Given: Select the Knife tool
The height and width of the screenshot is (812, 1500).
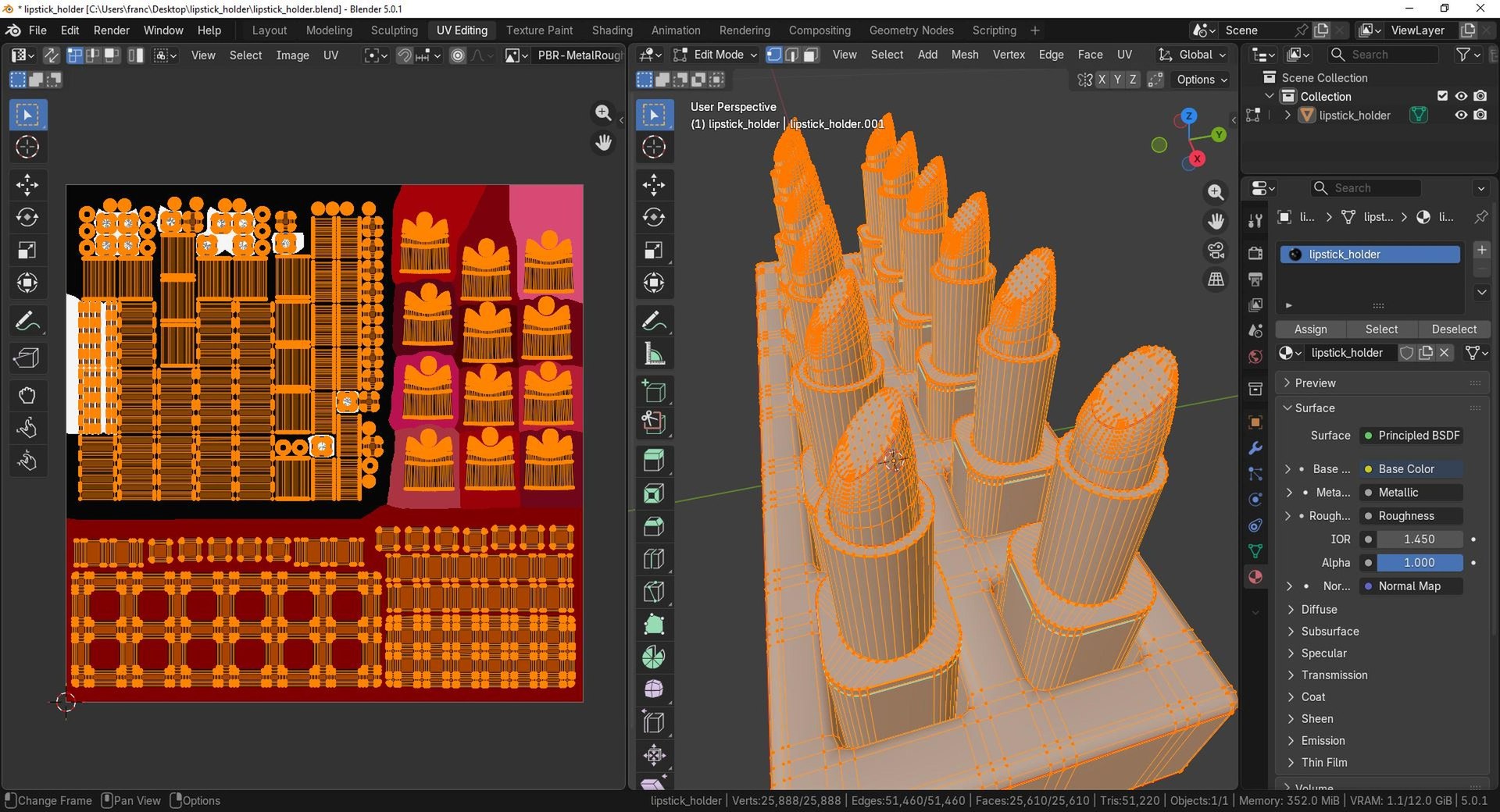Looking at the screenshot, I should pyautogui.click(x=654, y=592).
